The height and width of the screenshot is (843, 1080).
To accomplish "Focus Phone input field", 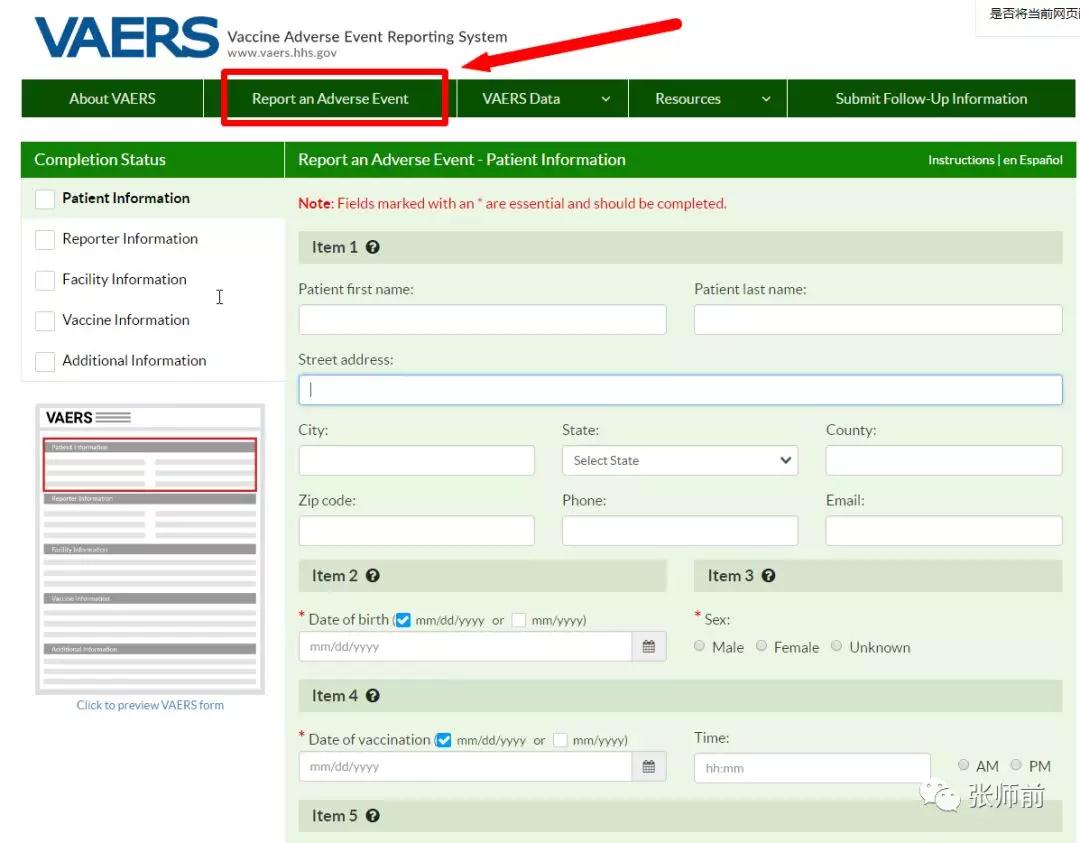I will pos(680,530).
